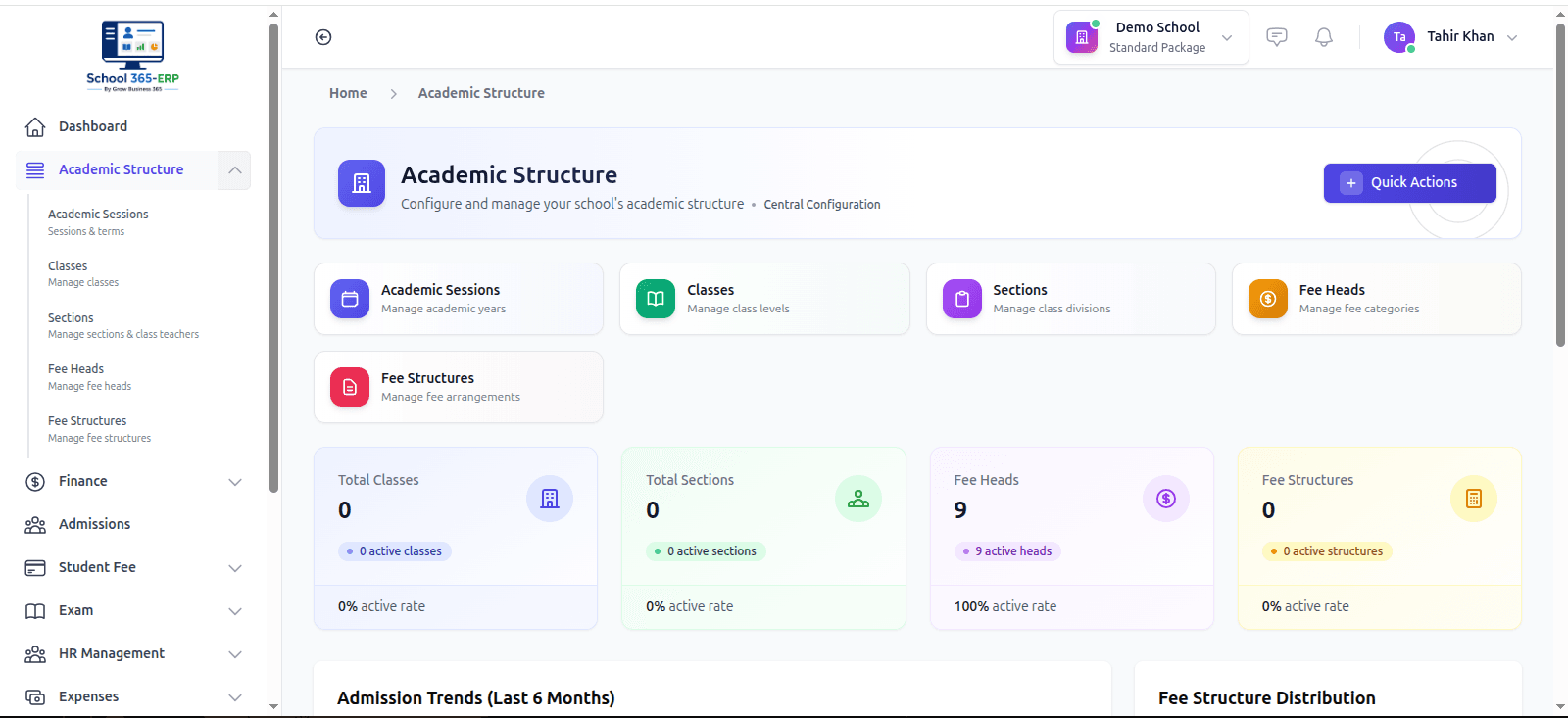Click the Student Fee card icon in sidebar

35,568
